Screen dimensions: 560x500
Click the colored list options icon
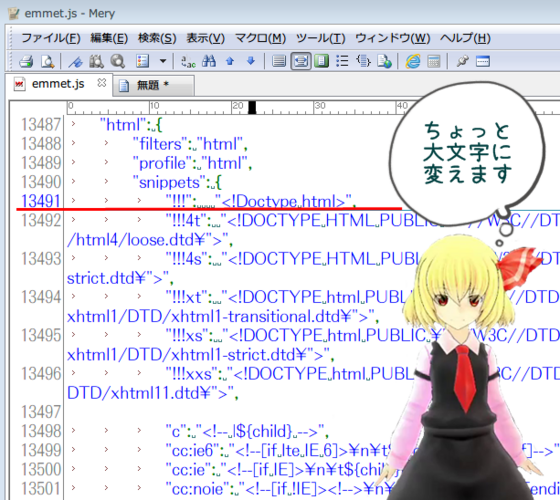pyautogui.click(x=142, y=61)
